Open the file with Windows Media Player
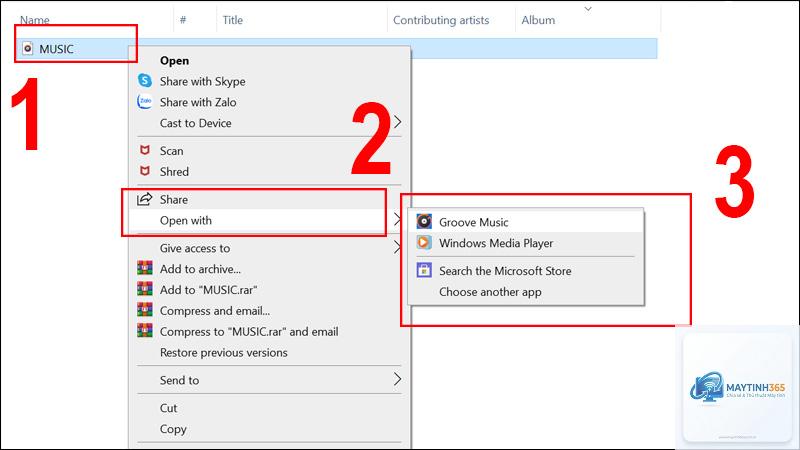 tap(496, 243)
